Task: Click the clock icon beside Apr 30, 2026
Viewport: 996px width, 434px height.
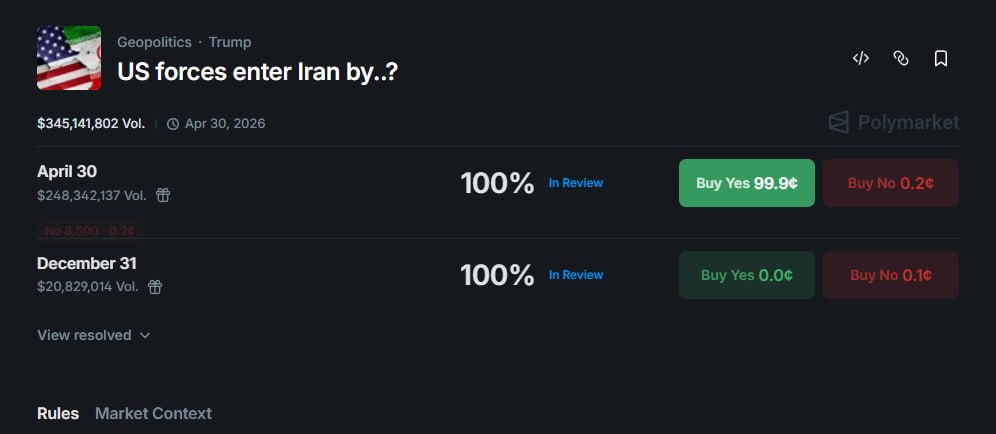Action: click(173, 124)
